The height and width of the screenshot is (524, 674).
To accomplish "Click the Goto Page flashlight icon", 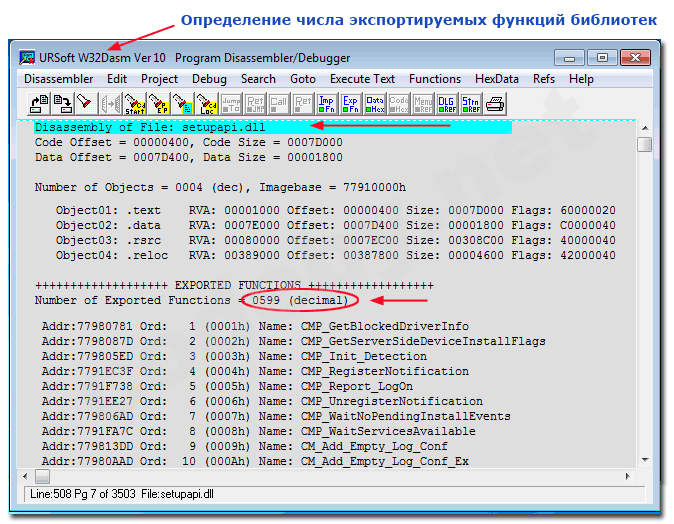I will (x=182, y=104).
